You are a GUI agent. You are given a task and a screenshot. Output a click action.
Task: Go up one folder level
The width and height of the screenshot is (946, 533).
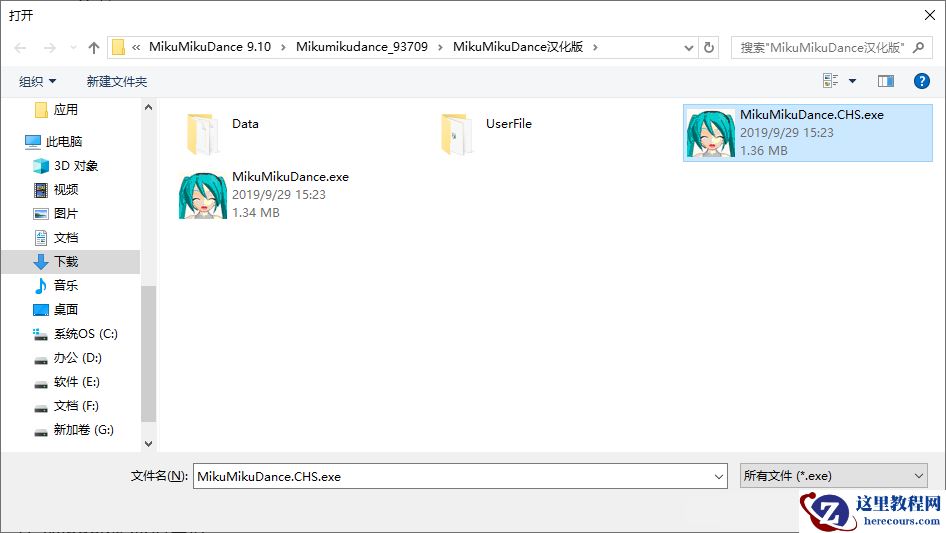click(x=94, y=48)
